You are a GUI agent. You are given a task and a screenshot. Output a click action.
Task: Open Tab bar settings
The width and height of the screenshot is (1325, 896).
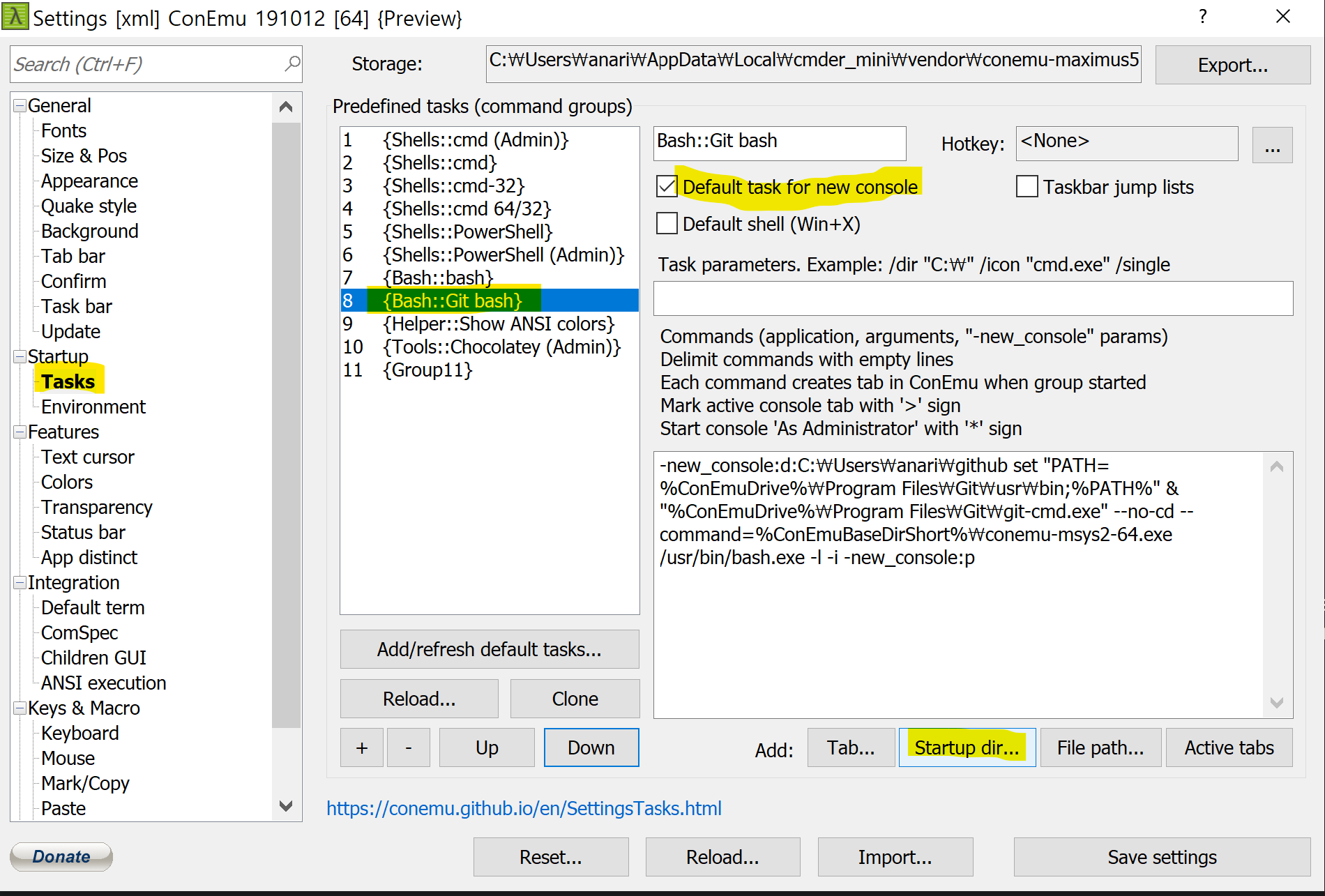(x=73, y=257)
